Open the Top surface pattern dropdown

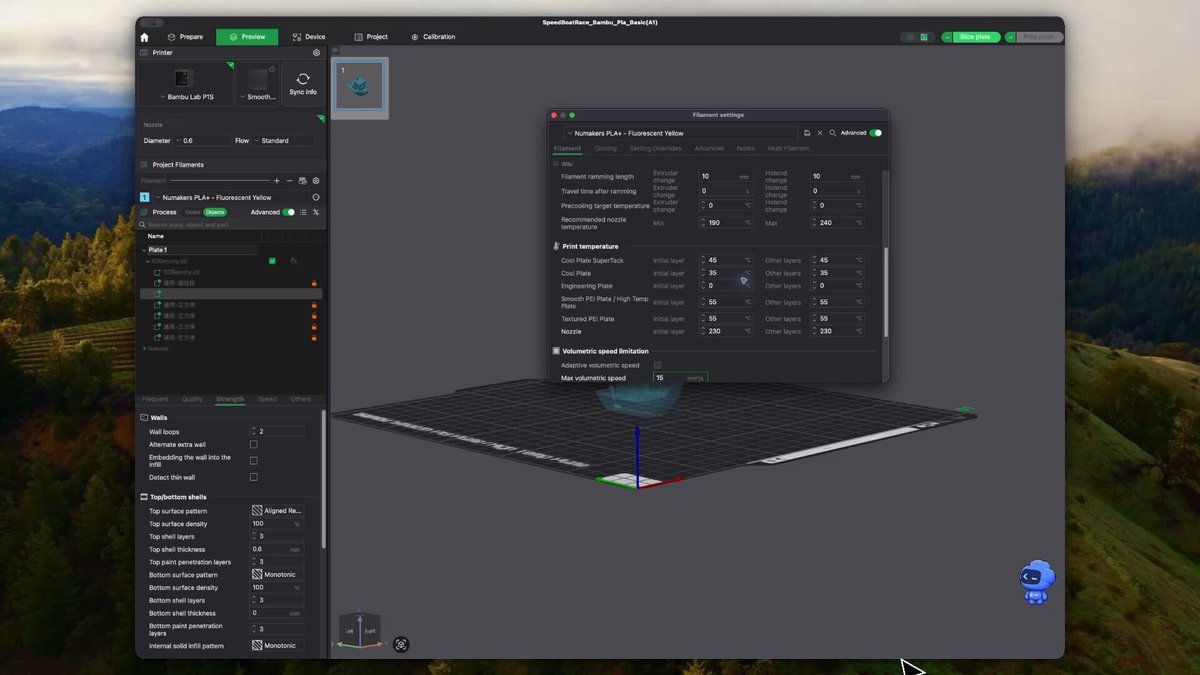tap(277, 510)
